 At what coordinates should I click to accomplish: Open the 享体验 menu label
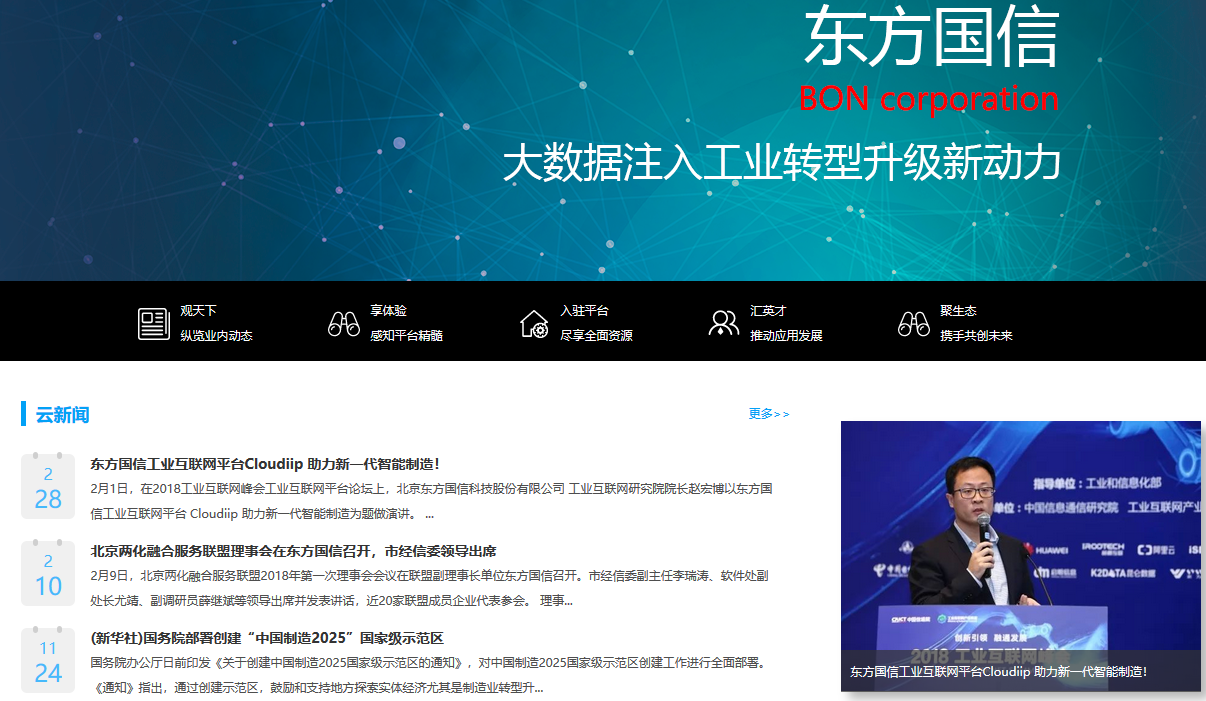coord(388,311)
